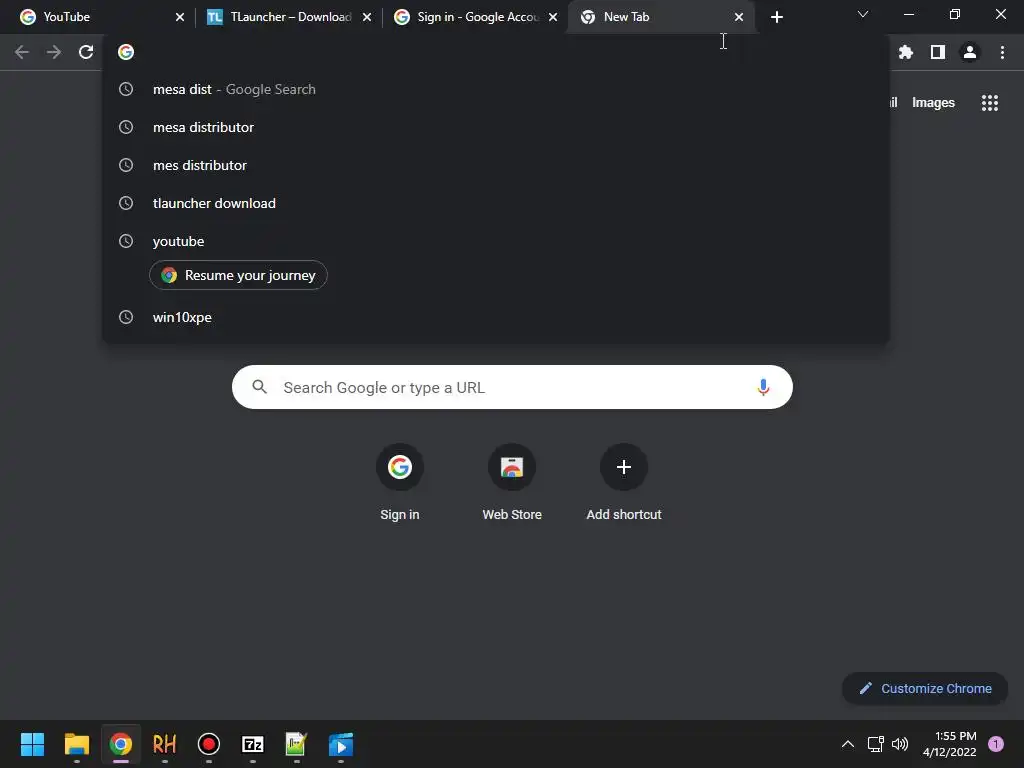Open the side panel icon

[x=938, y=52]
